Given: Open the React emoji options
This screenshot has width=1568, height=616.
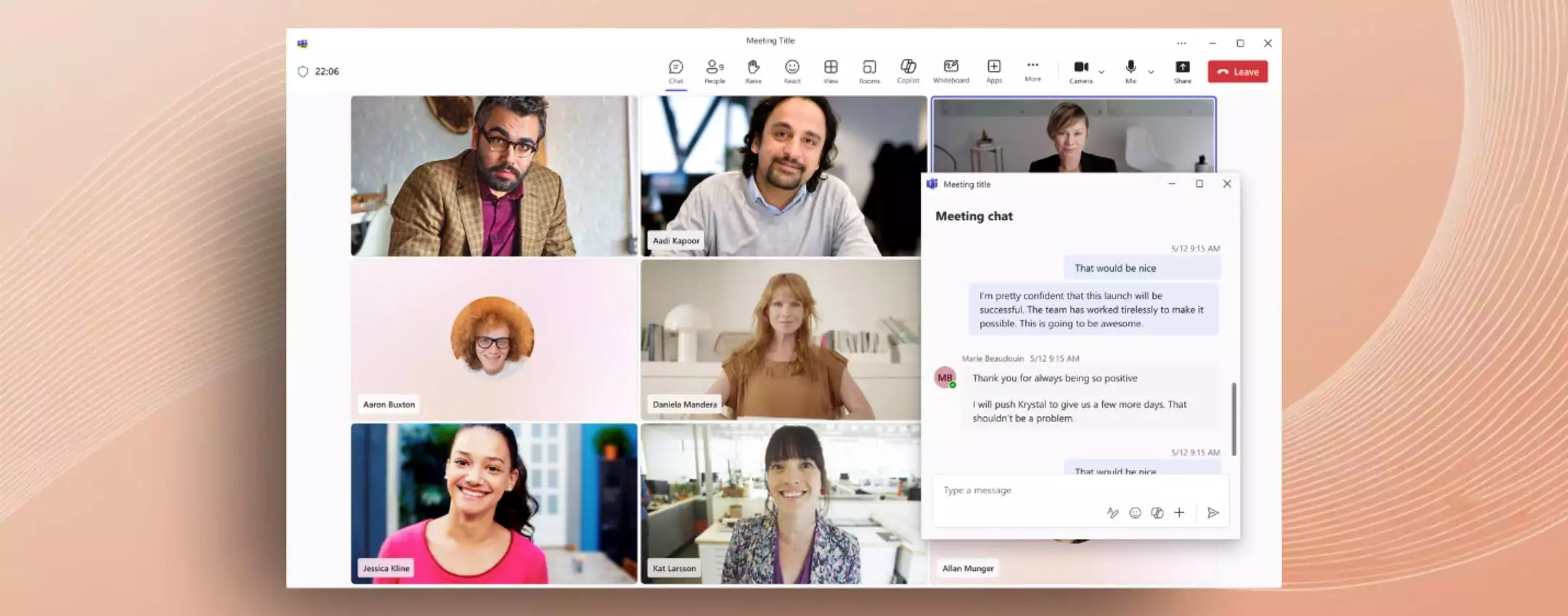Looking at the screenshot, I should tap(792, 71).
